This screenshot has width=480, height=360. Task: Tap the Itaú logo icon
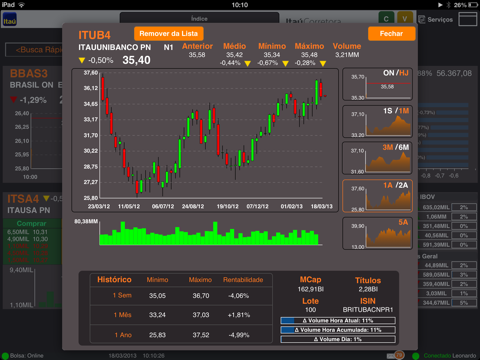[x=10, y=20]
